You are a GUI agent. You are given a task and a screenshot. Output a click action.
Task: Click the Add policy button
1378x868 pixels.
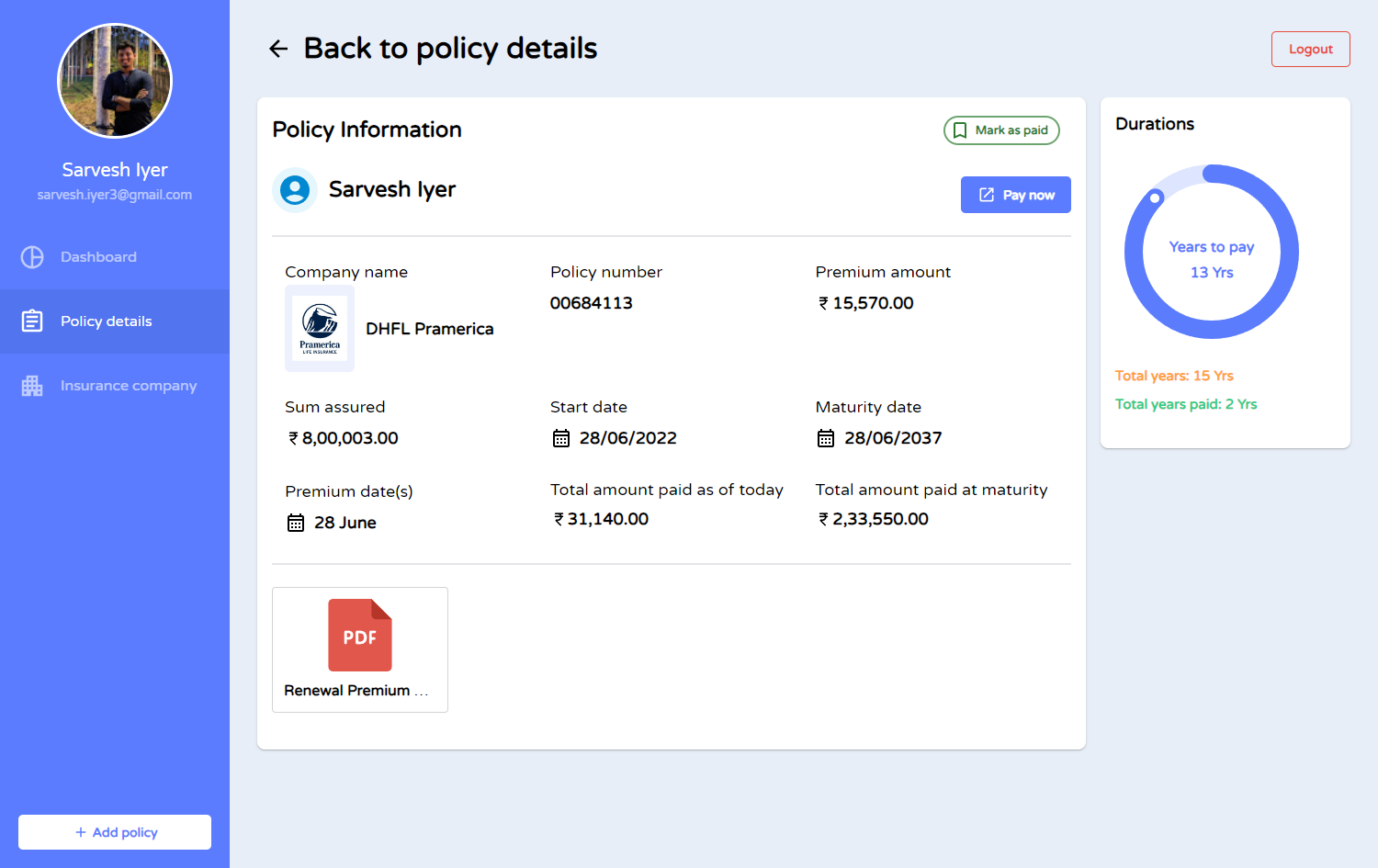coord(115,832)
